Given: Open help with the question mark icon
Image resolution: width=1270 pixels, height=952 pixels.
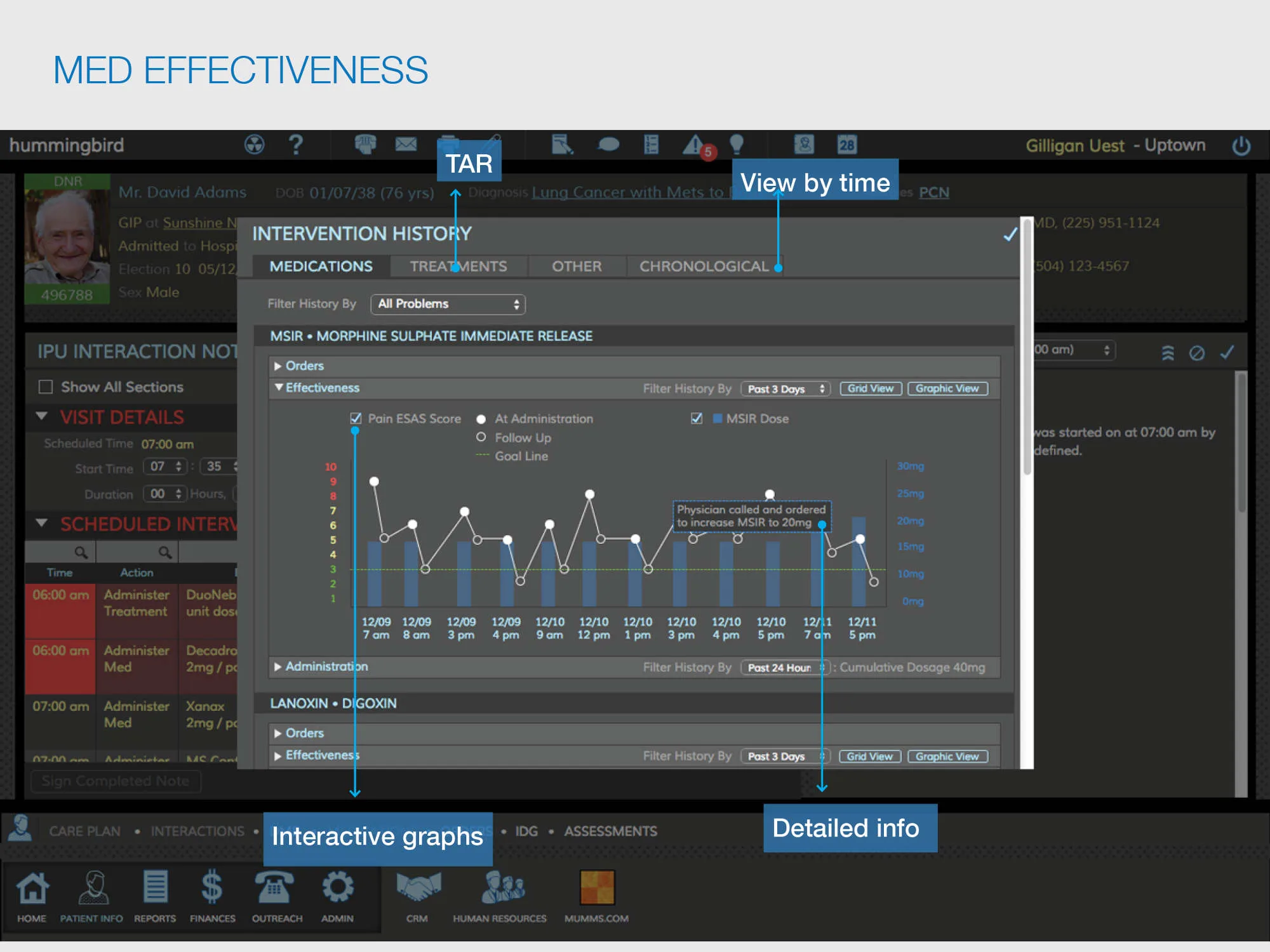Looking at the screenshot, I should 295,145.
